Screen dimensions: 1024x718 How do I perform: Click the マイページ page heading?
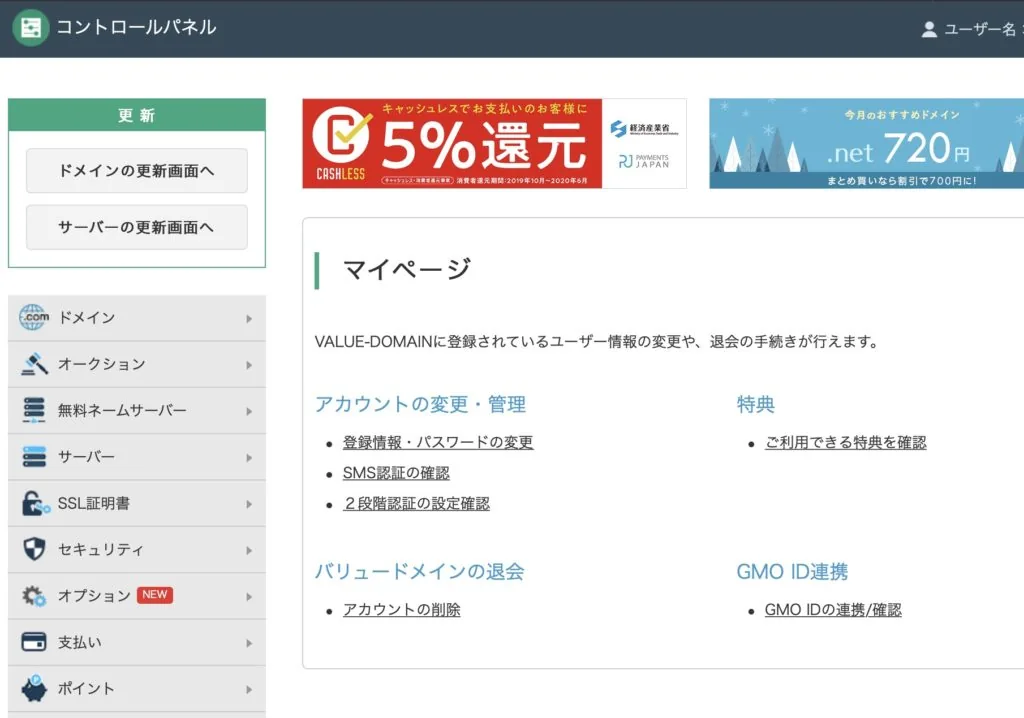coord(406,269)
